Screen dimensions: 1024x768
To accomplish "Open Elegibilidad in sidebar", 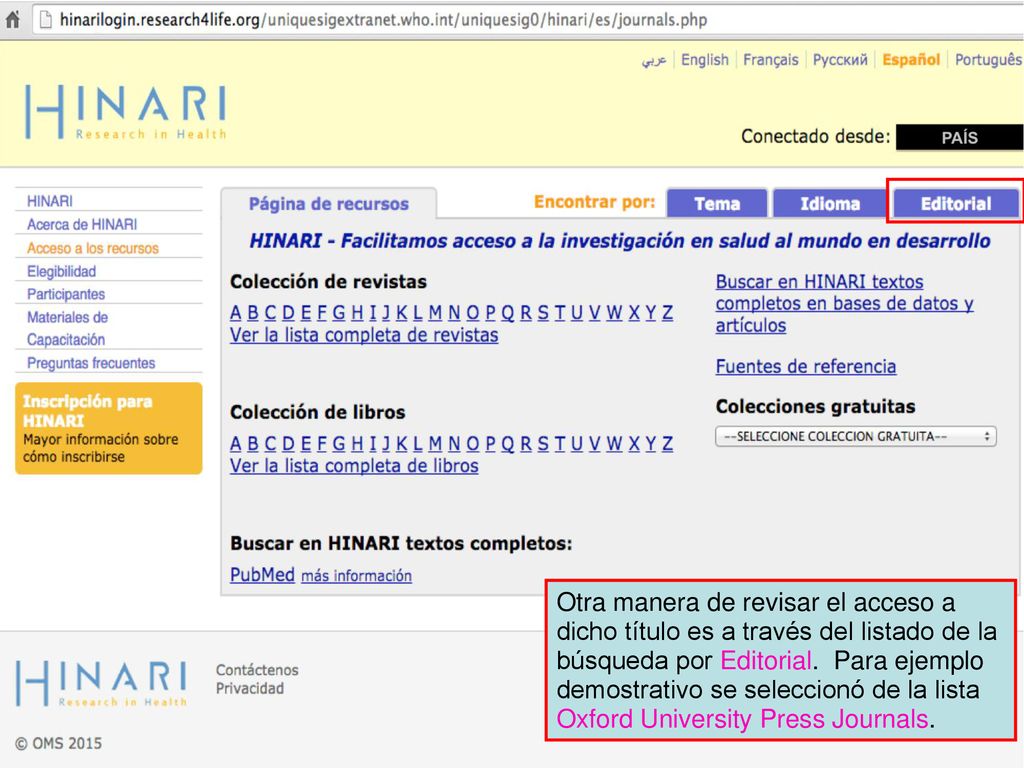I will [61, 271].
